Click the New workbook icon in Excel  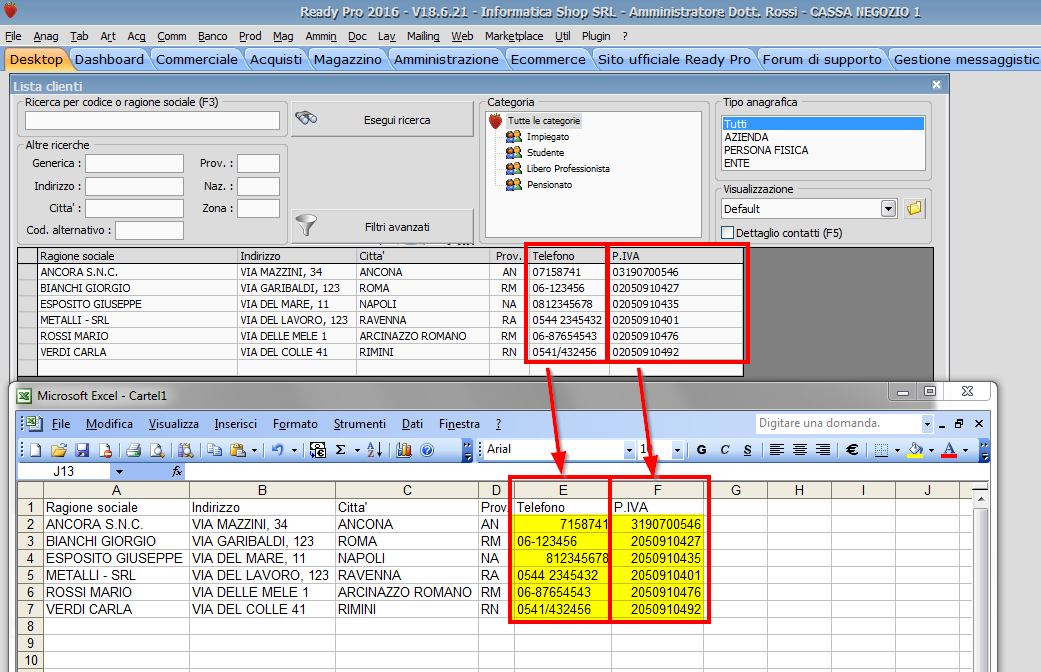point(36,450)
